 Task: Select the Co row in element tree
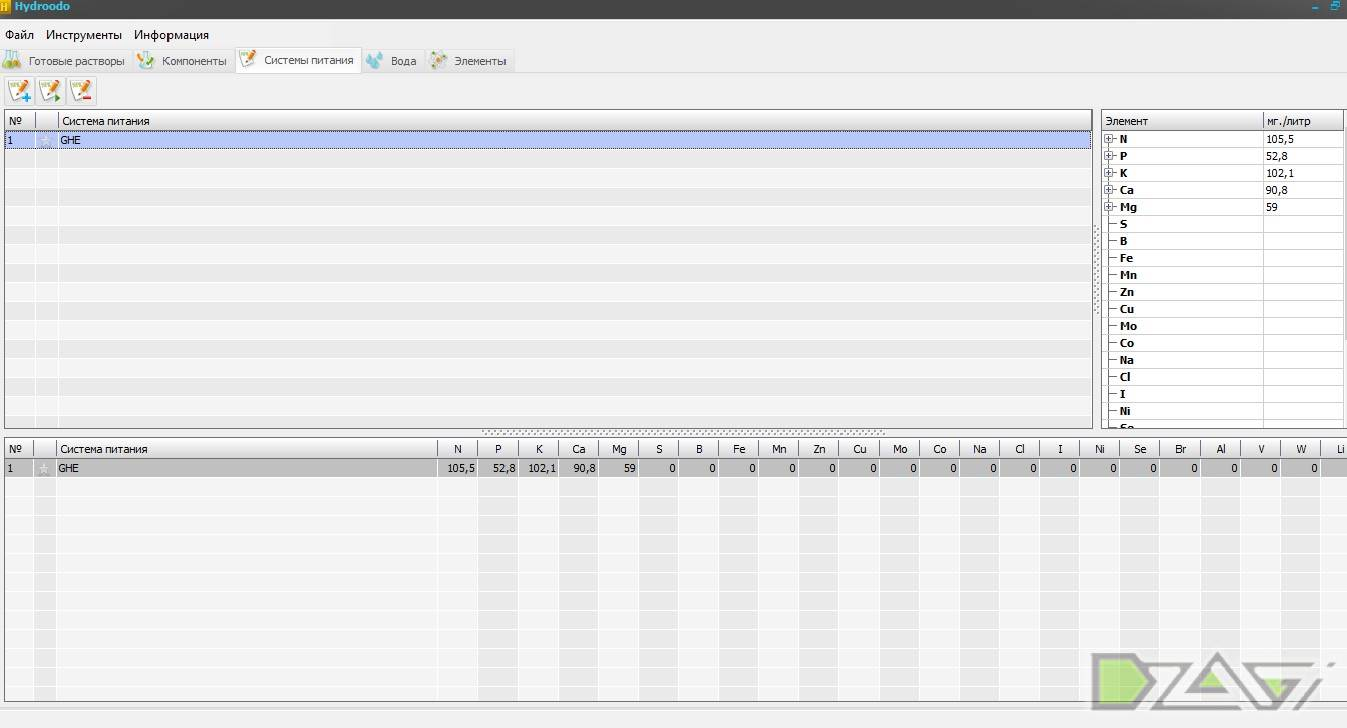[x=1222, y=343]
